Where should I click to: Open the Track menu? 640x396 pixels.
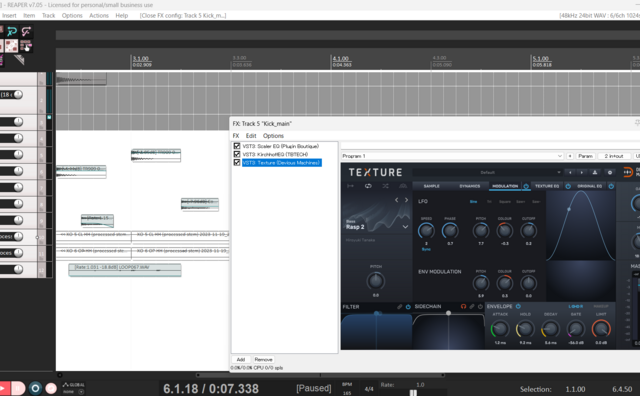pyautogui.click(x=48, y=16)
